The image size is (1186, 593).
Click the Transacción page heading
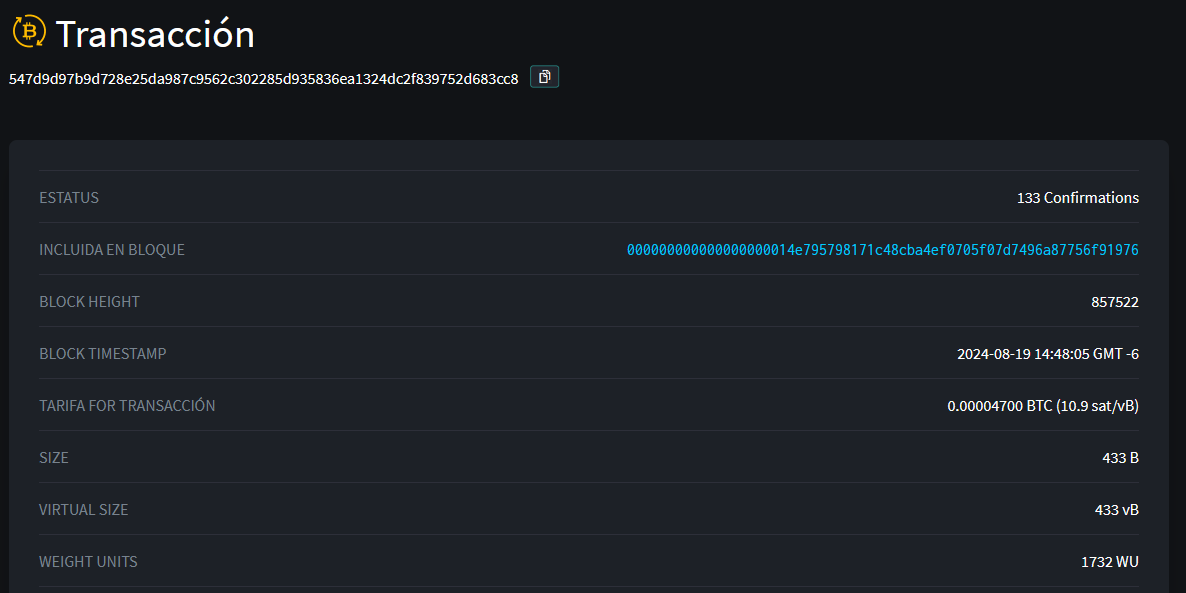click(x=155, y=34)
